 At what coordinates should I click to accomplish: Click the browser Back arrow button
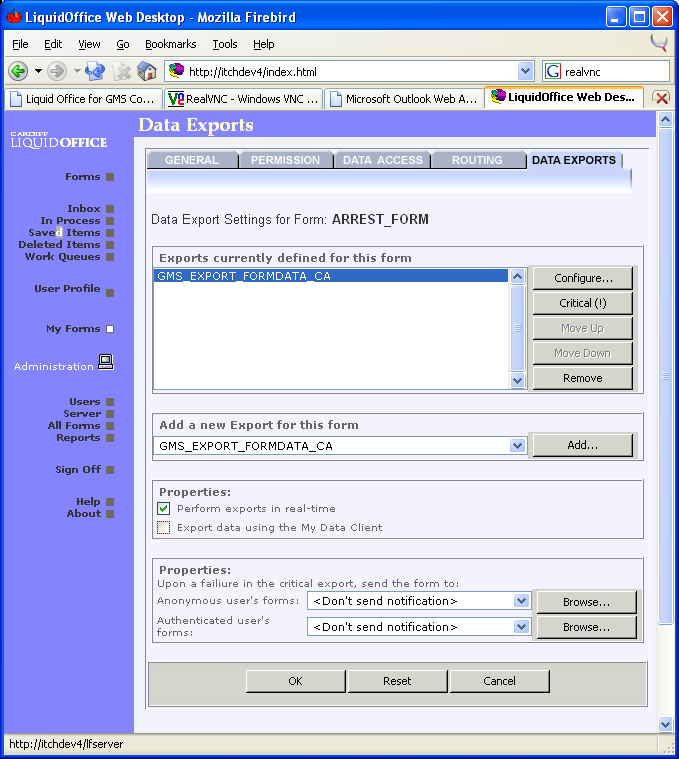(17, 71)
